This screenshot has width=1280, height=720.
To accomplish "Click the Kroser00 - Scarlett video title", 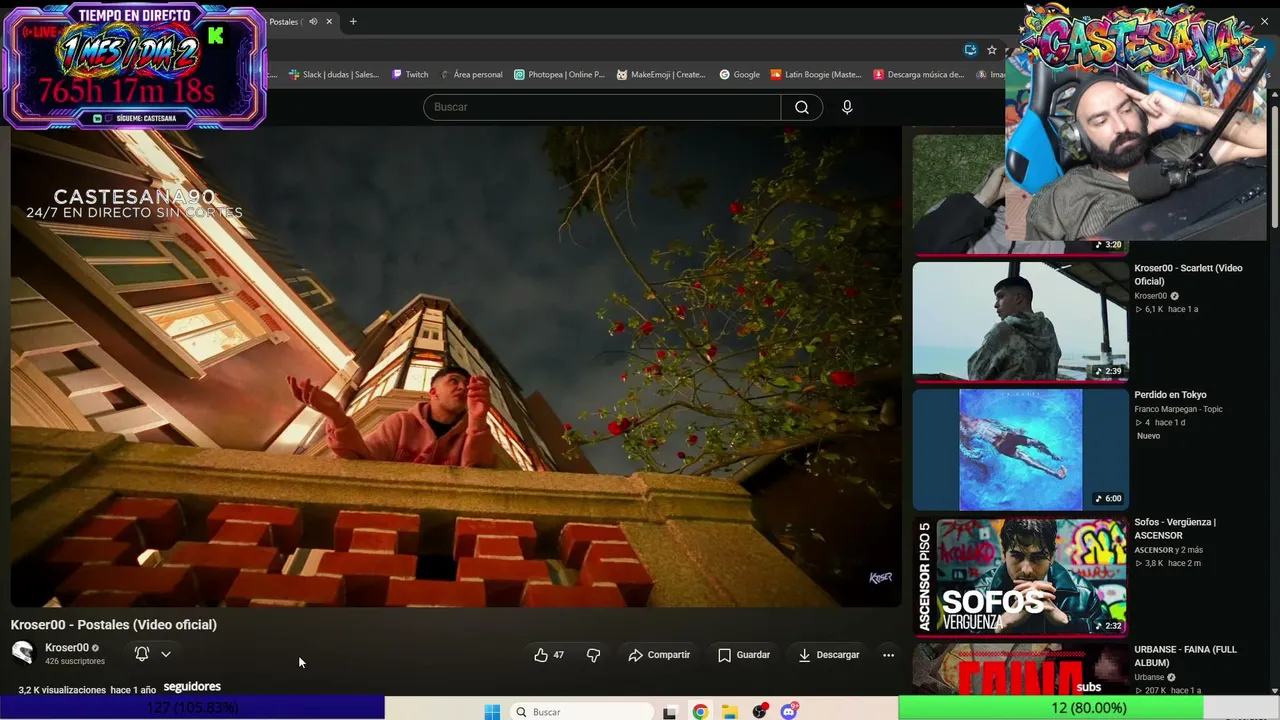I will pyautogui.click(x=1188, y=275).
